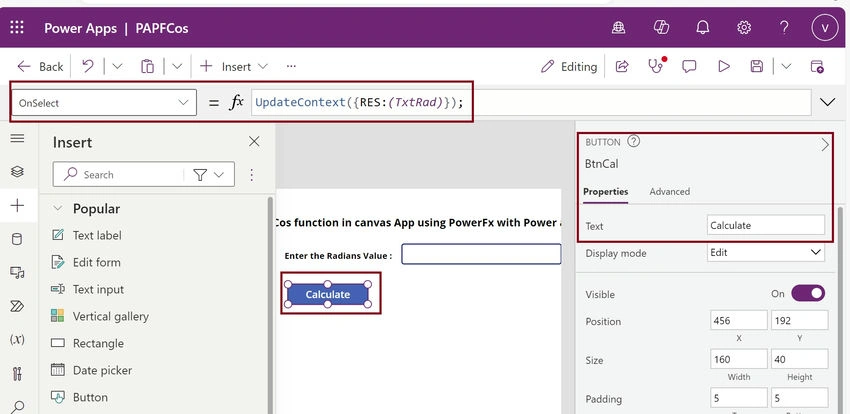
Task: Click into the formula bar text
Action: [x=359, y=102]
